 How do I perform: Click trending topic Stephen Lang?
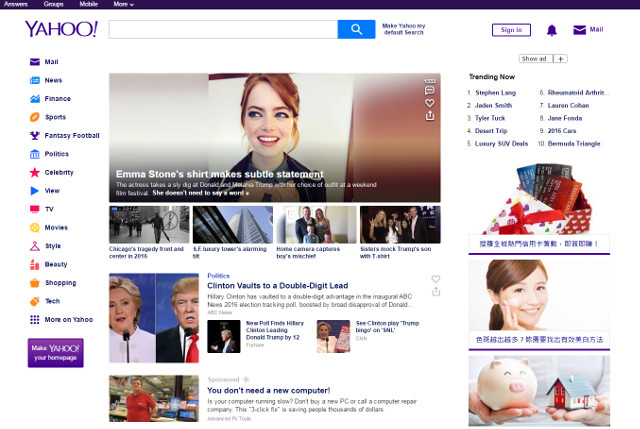point(496,93)
